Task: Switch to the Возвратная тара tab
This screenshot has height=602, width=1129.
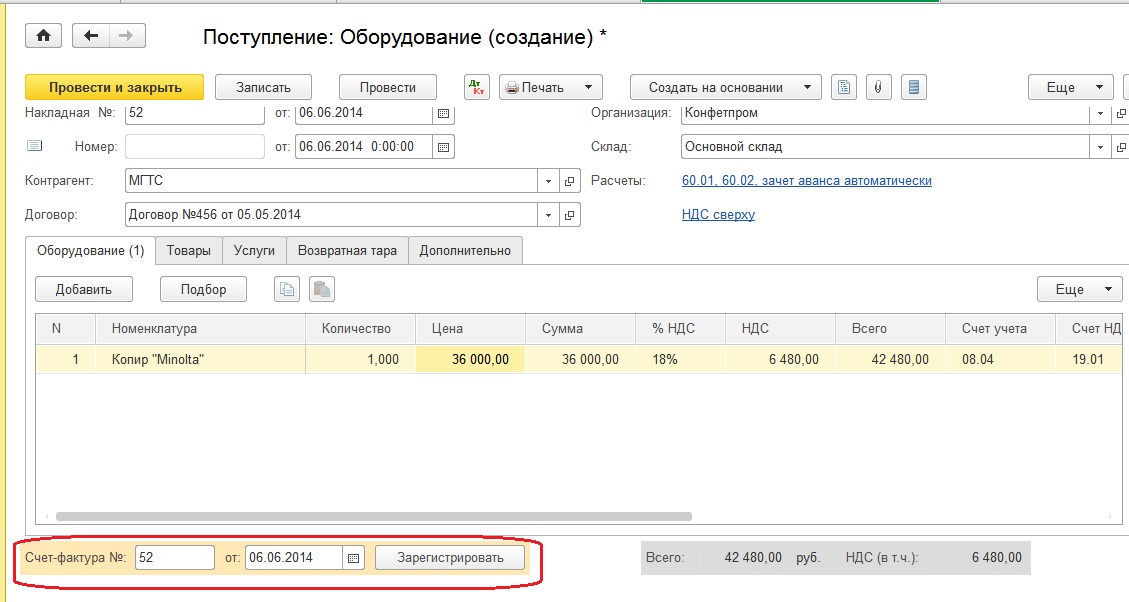Action: click(347, 251)
